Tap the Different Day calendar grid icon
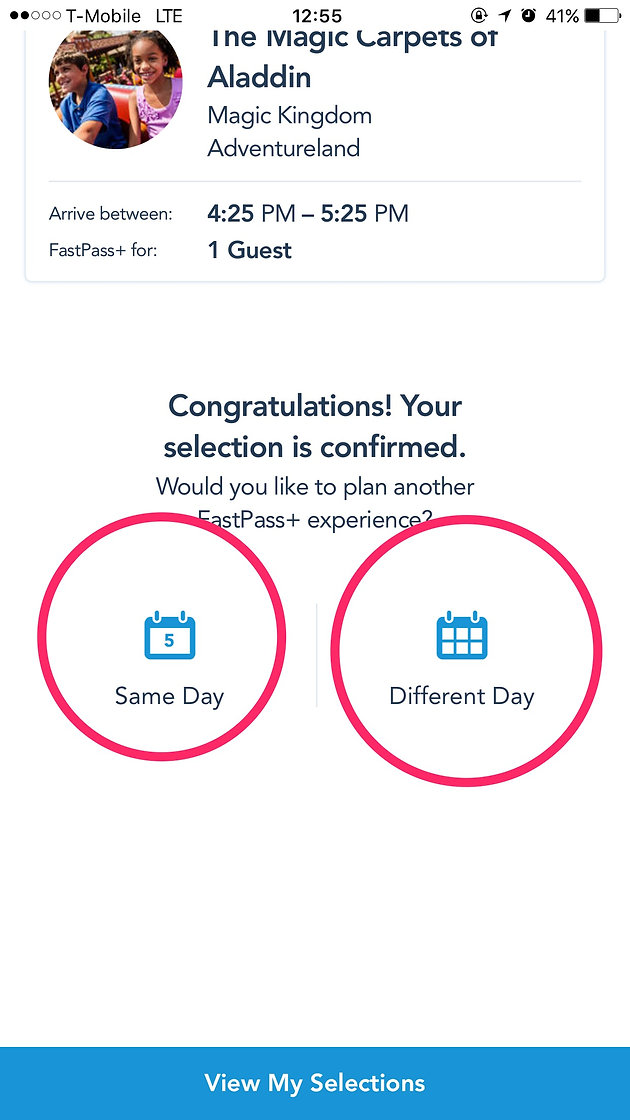This screenshot has height=1120, width=630. (x=461, y=635)
